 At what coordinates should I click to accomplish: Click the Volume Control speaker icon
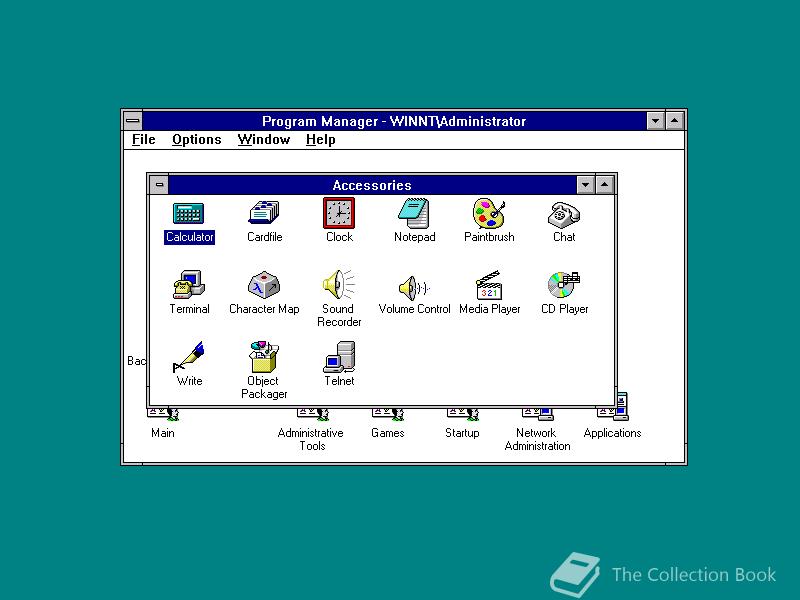(414, 288)
